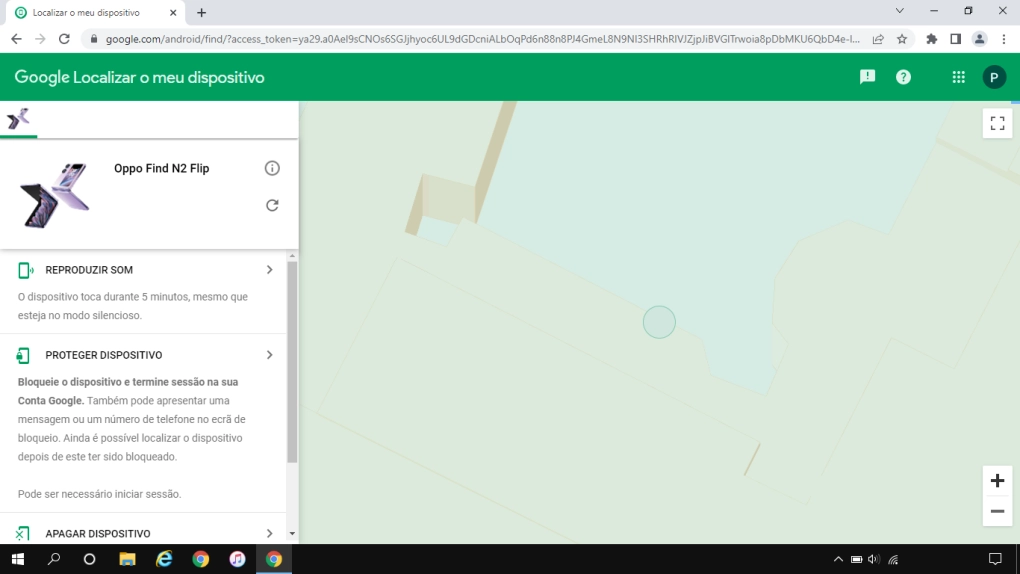Open the help question mark icon

(903, 77)
